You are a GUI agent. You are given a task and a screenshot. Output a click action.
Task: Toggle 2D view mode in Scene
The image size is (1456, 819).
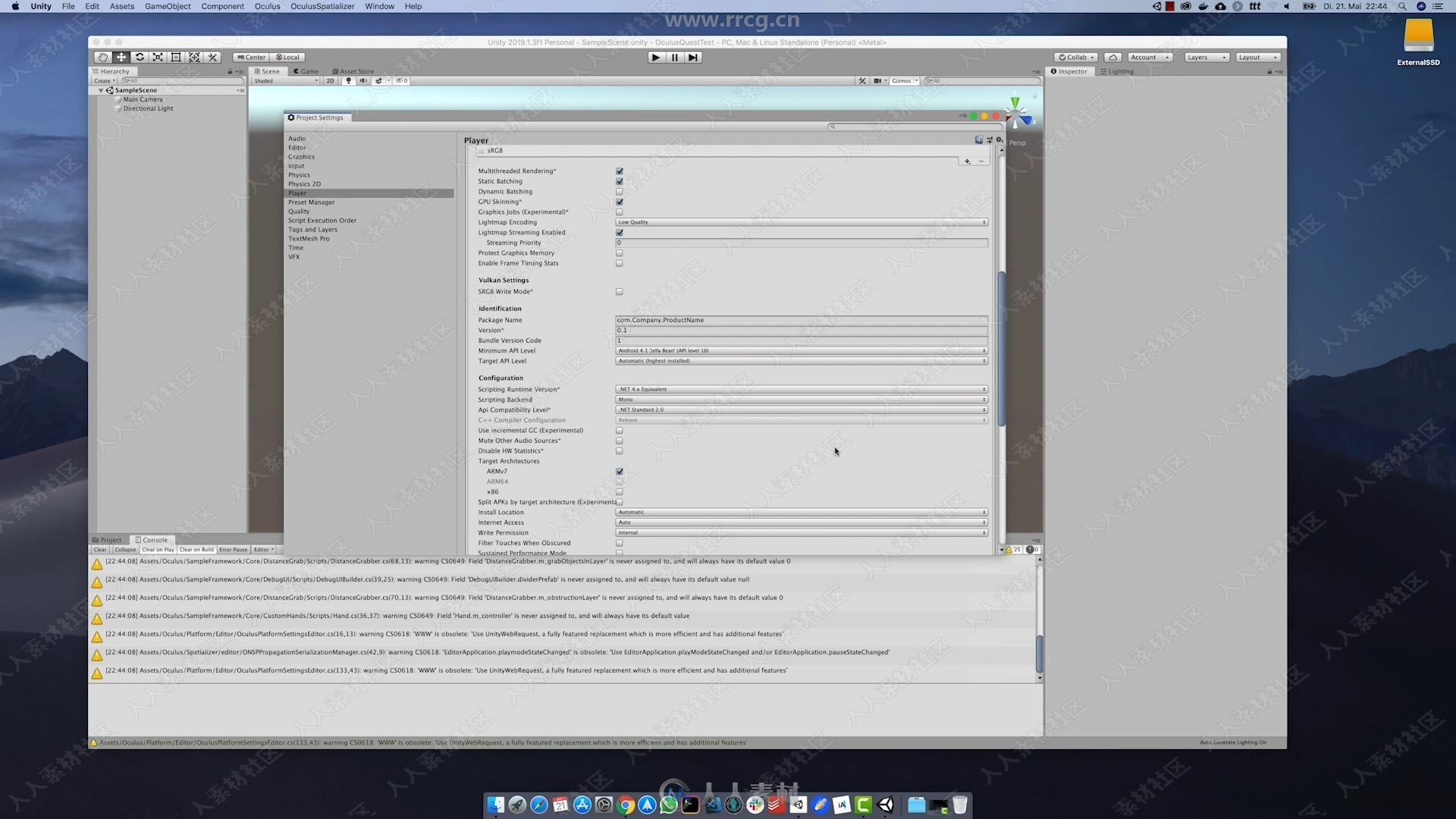coord(330,80)
